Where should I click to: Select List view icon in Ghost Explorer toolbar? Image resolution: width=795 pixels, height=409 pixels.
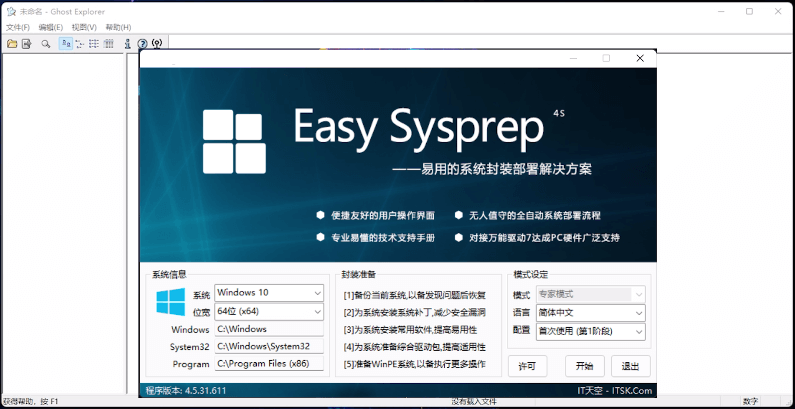coord(94,44)
